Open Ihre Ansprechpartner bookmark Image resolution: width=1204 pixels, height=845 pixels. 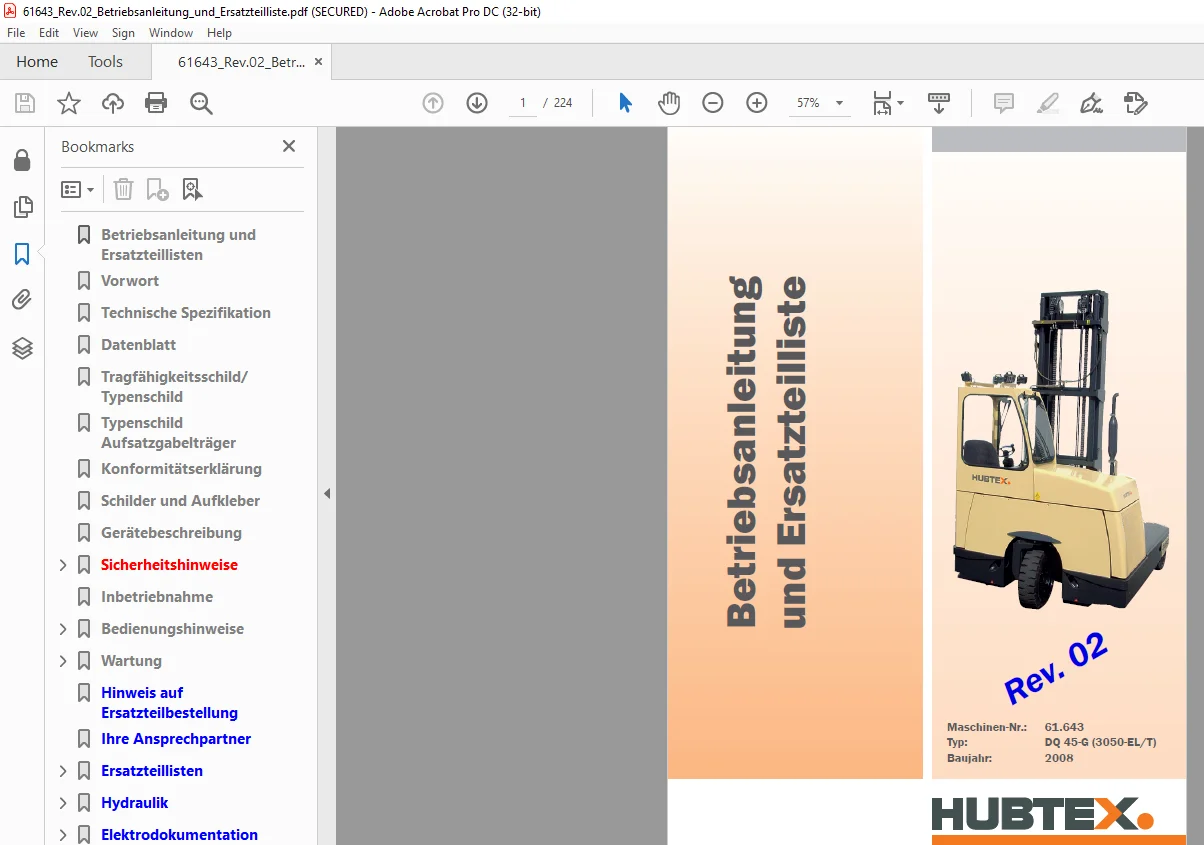(176, 739)
